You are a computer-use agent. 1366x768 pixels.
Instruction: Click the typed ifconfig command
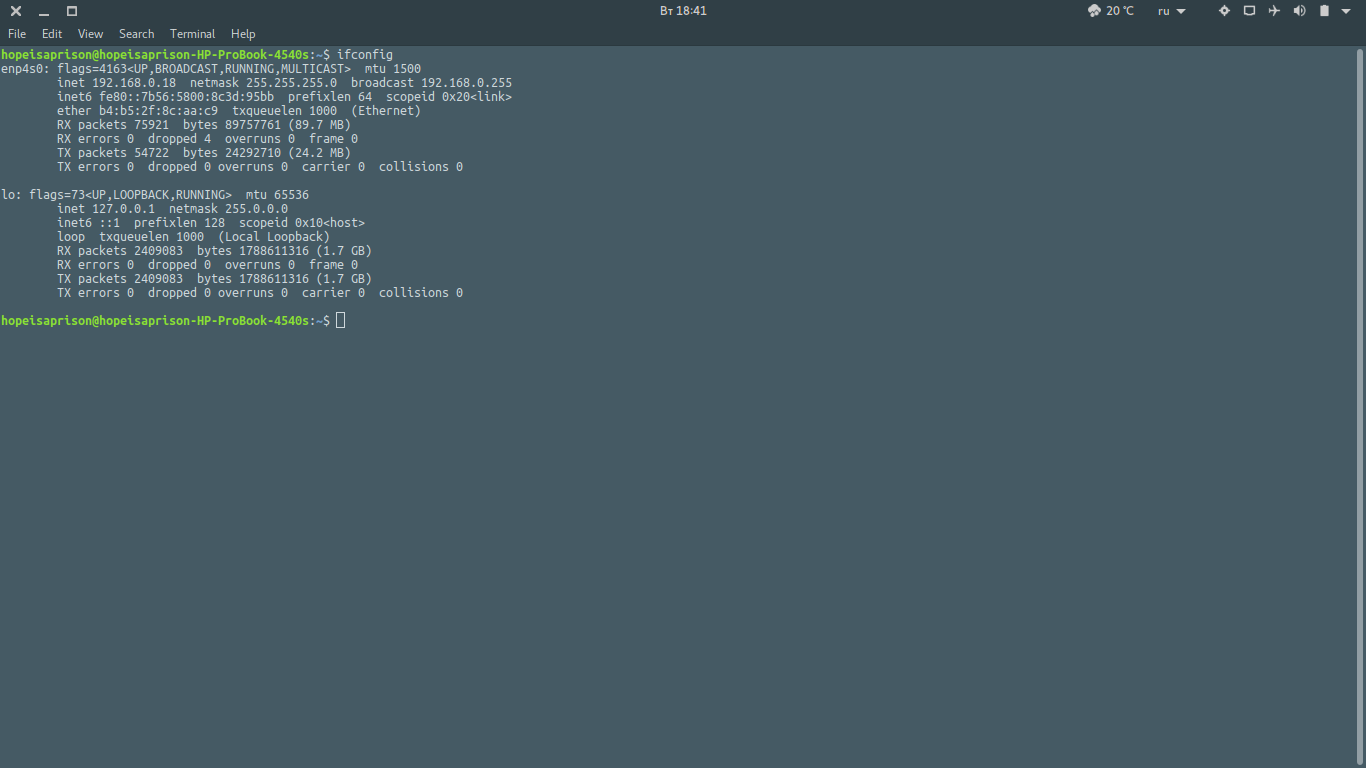pos(365,54)
